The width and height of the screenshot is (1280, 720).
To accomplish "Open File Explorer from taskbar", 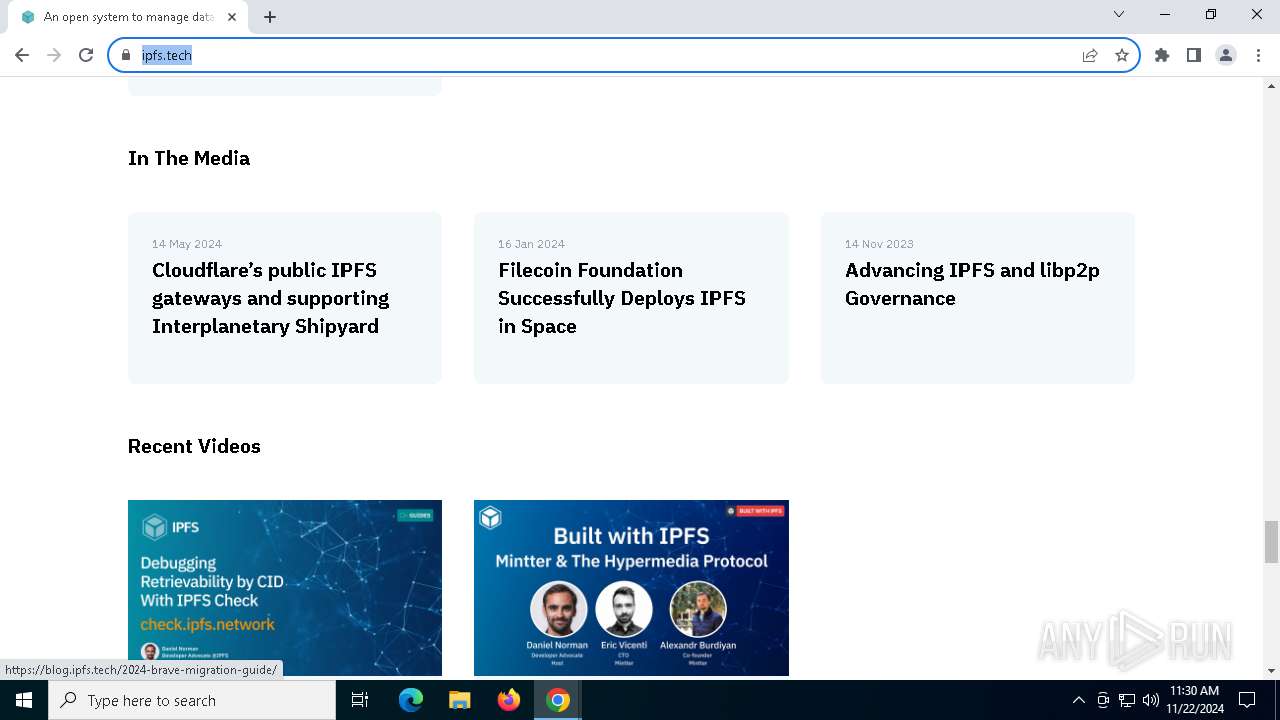I will pos(460,700).
